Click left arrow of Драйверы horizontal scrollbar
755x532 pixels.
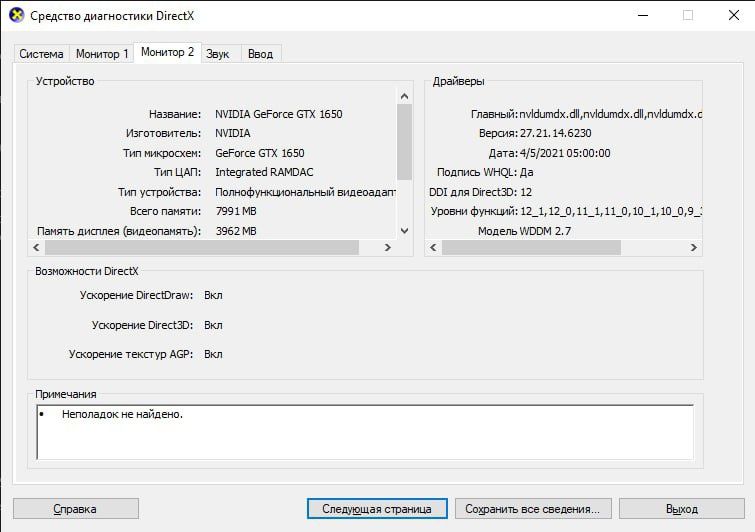point(433,247)
